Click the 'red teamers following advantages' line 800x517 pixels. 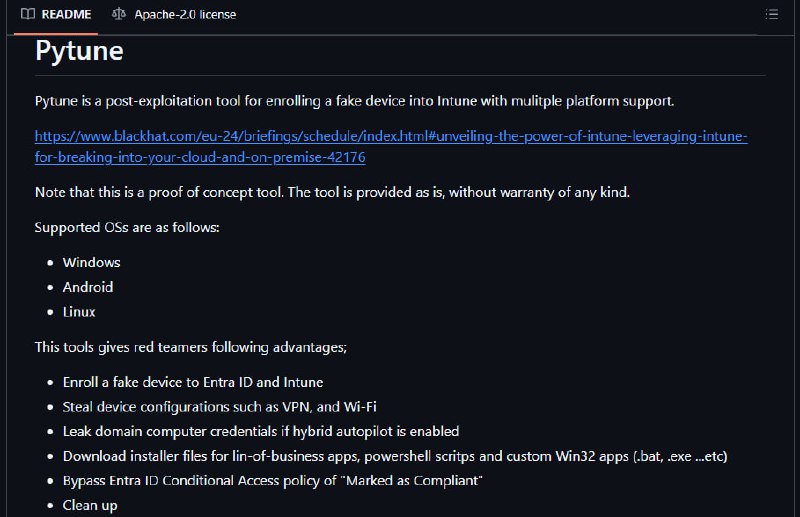(x=191, y=348)
